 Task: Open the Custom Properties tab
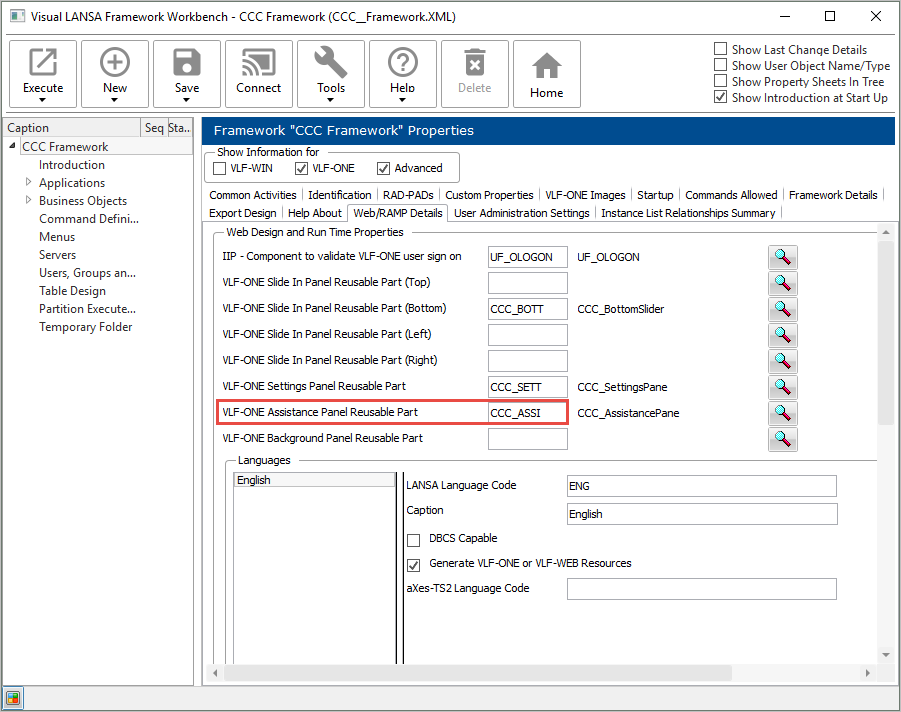(x=489, y=195)
